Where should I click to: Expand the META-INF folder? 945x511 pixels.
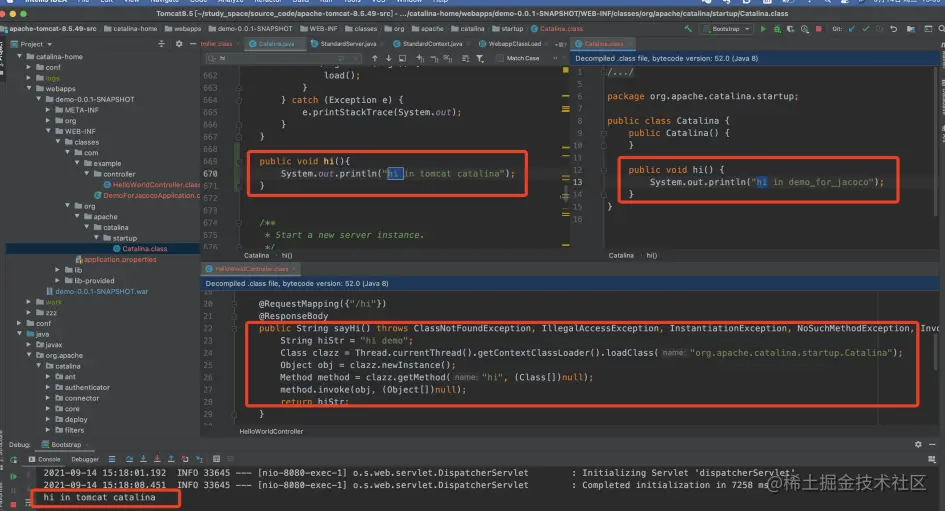[48, 110]
